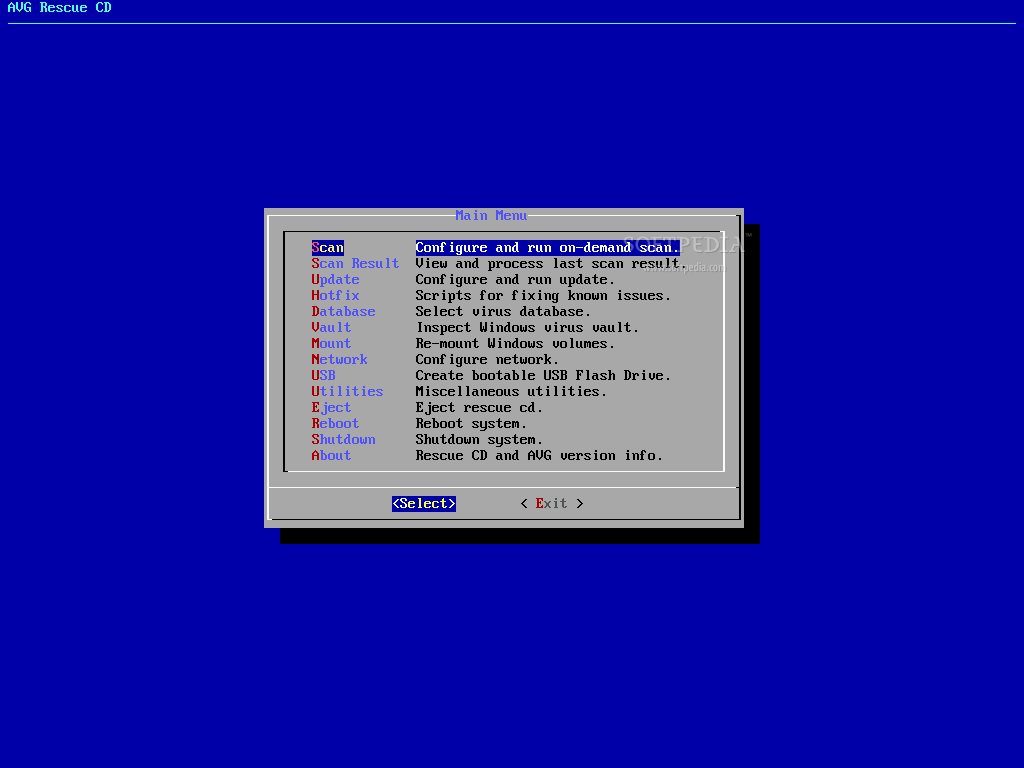Open the About menu entry

coord(331,455)
